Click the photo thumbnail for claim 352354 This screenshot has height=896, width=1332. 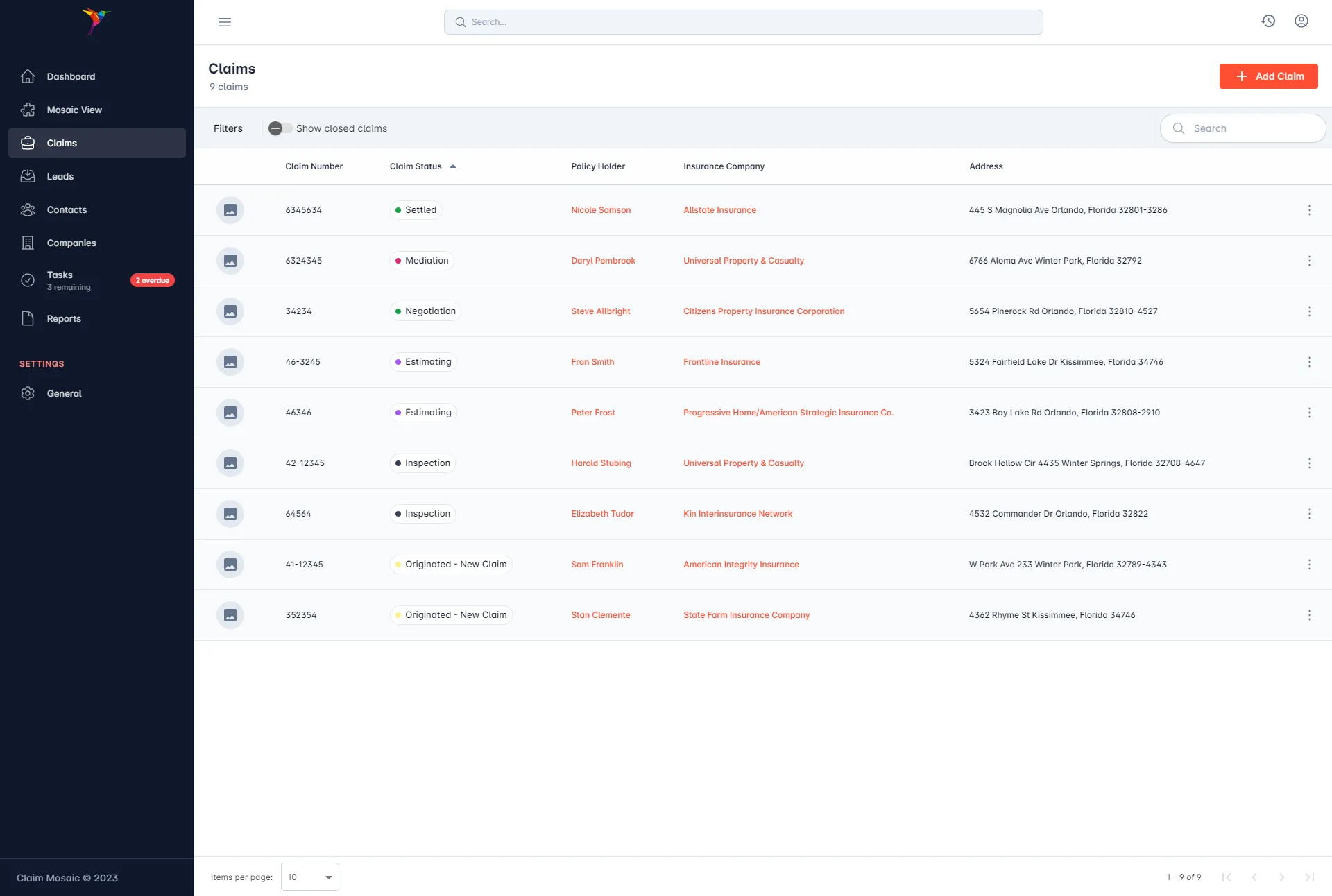(x=230, y=615)
